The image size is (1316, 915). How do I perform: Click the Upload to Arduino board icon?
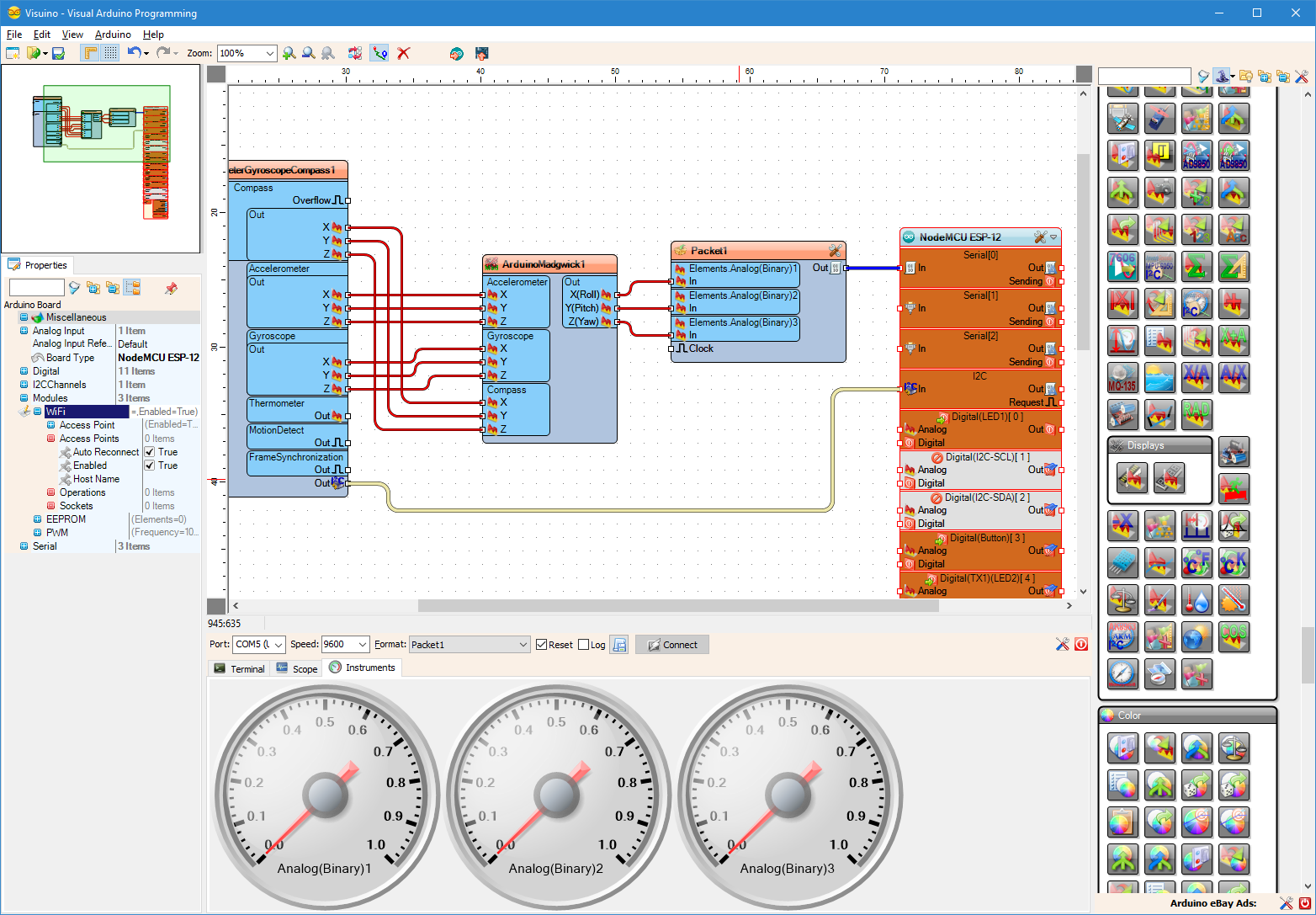point(481,53)
